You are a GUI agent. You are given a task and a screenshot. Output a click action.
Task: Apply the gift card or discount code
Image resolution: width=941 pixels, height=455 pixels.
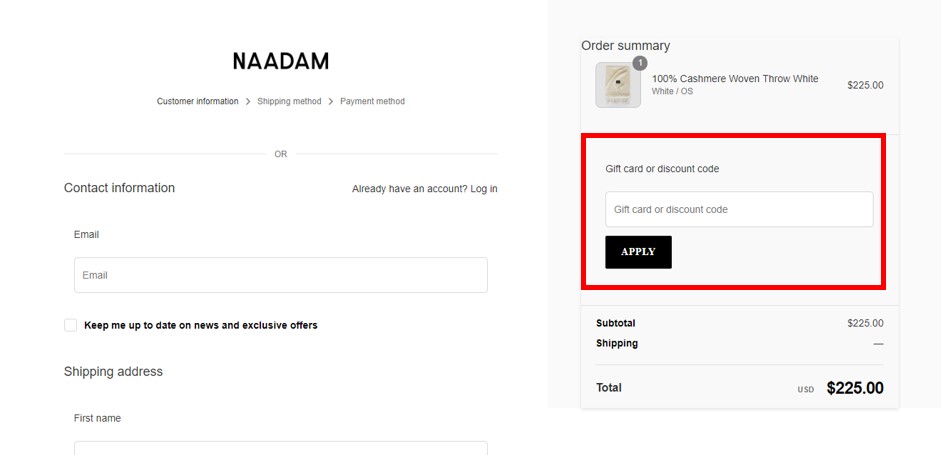tap(639, 252)
